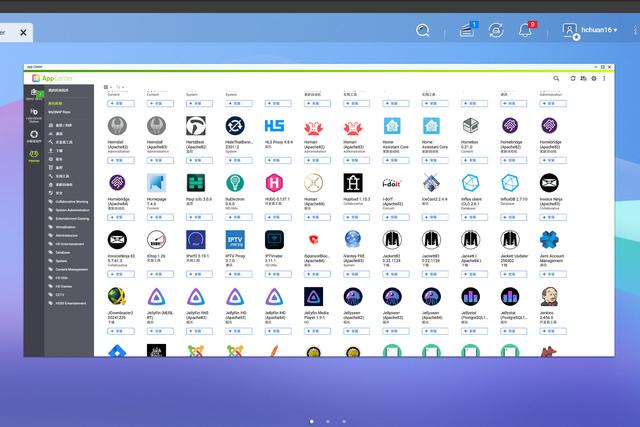Go to the first desktop page dot
The image size is (640, 427).
(312, 421)
